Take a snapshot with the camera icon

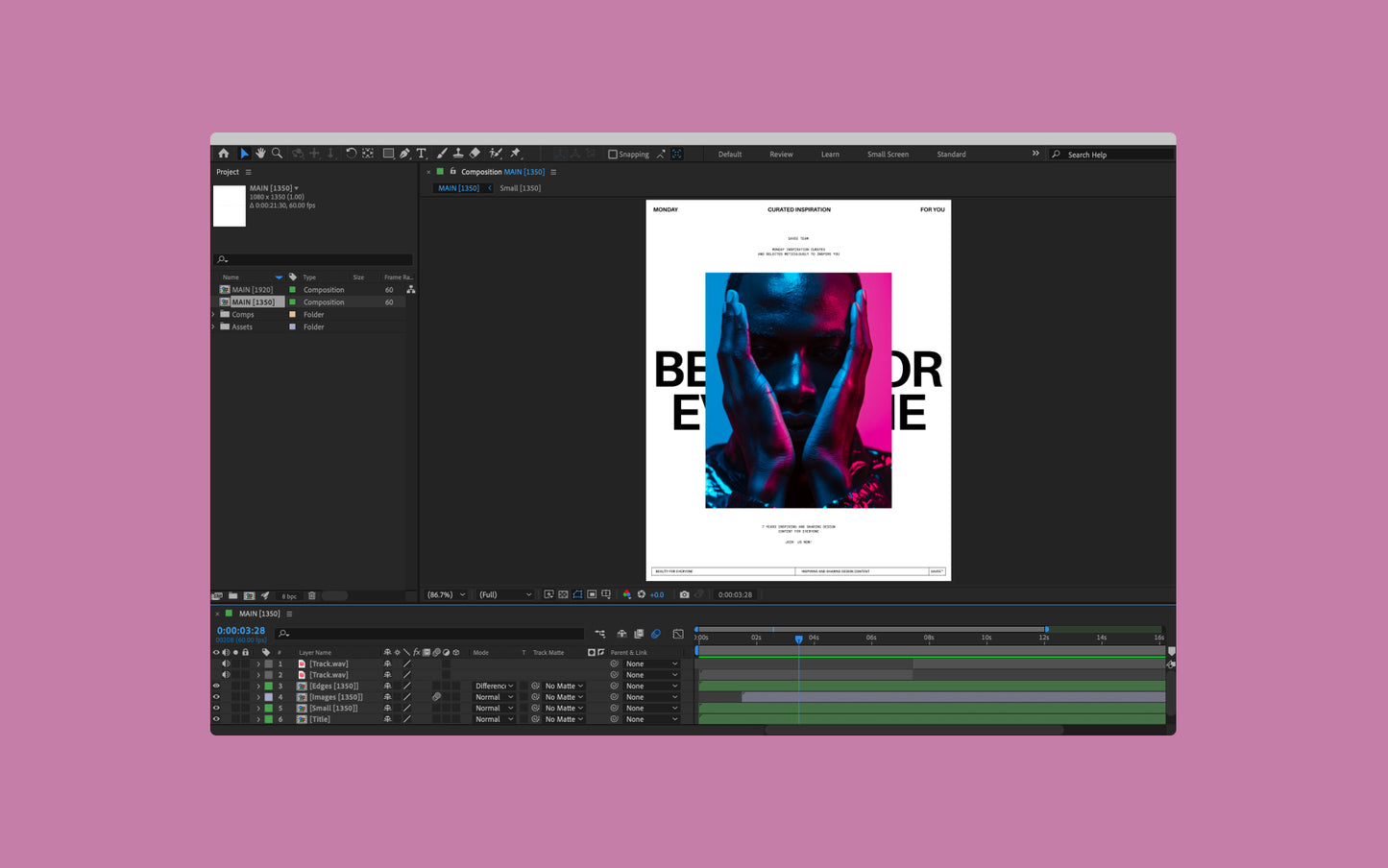684,594
